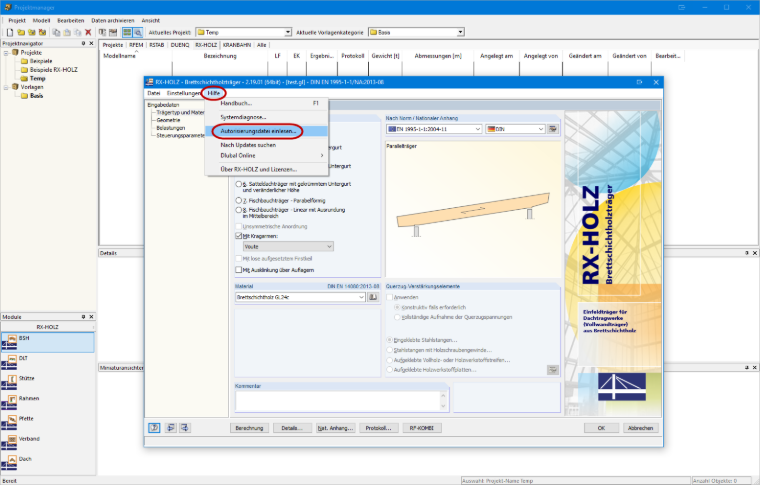Open the Dach module
This screenshot has height=485, width=760.
click(10, 463)
